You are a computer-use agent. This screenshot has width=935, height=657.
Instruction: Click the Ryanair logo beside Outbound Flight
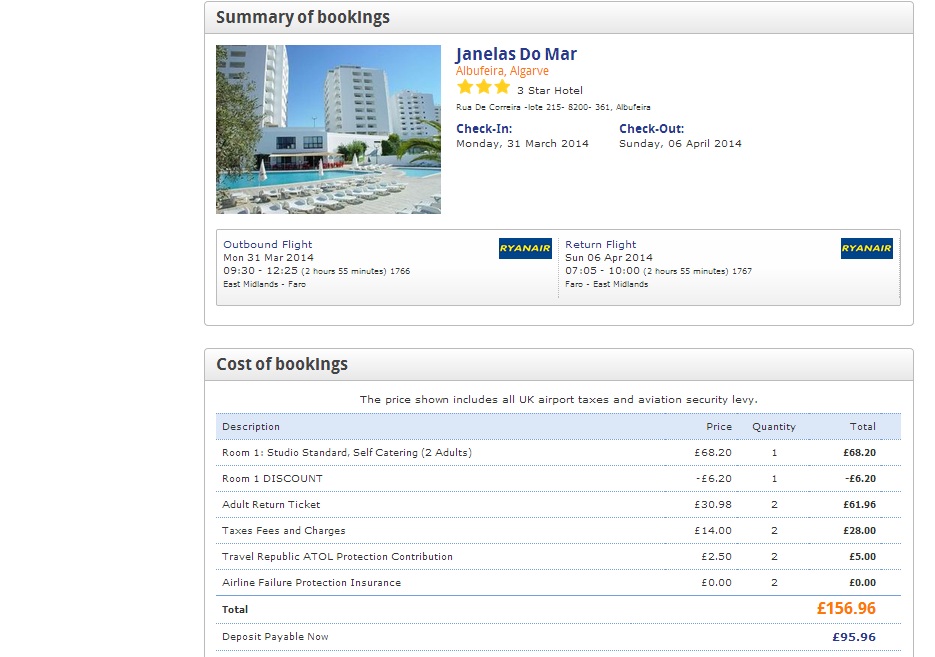tap(525, 249)
